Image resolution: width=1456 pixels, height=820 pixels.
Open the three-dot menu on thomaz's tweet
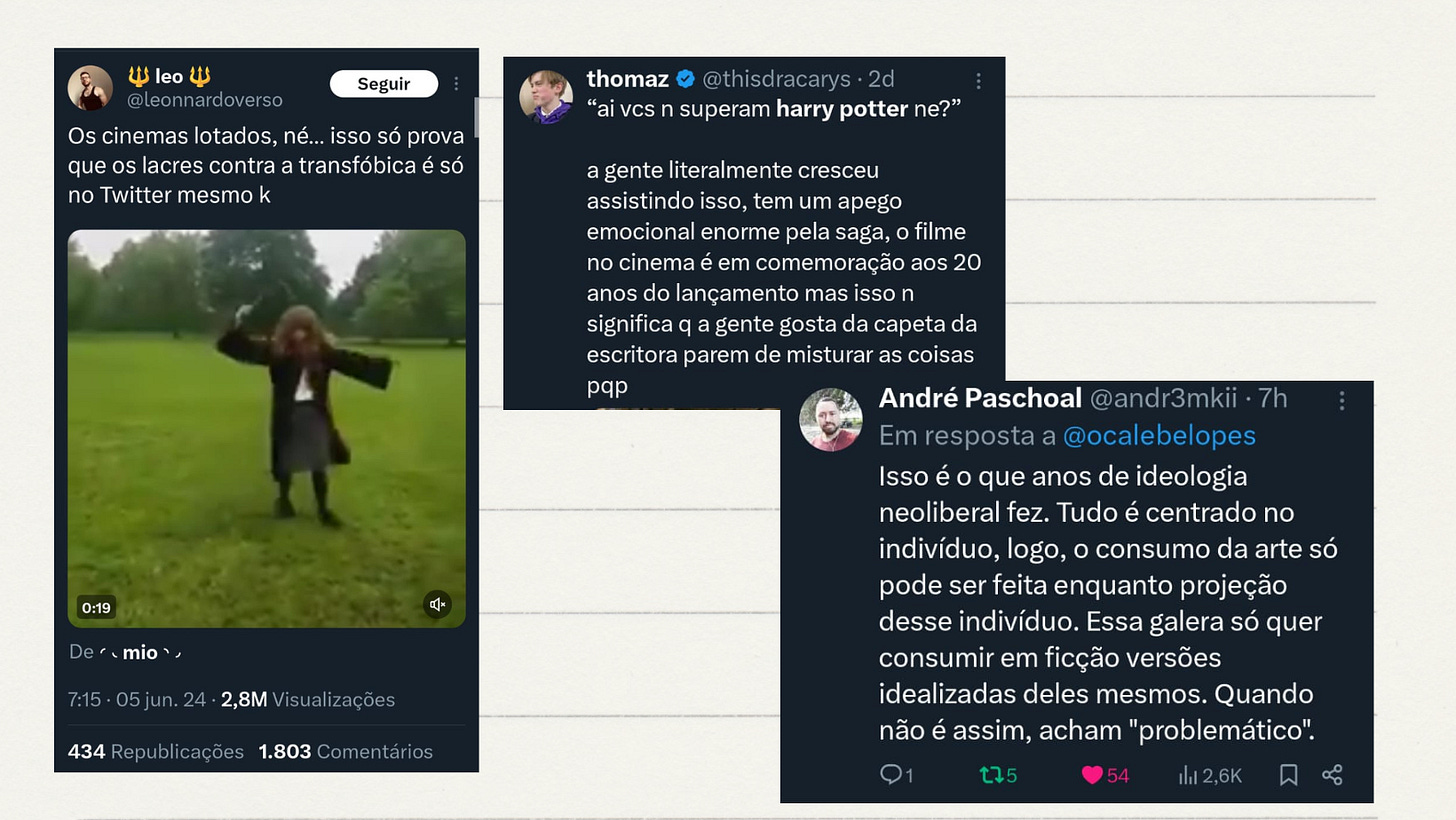979,81
